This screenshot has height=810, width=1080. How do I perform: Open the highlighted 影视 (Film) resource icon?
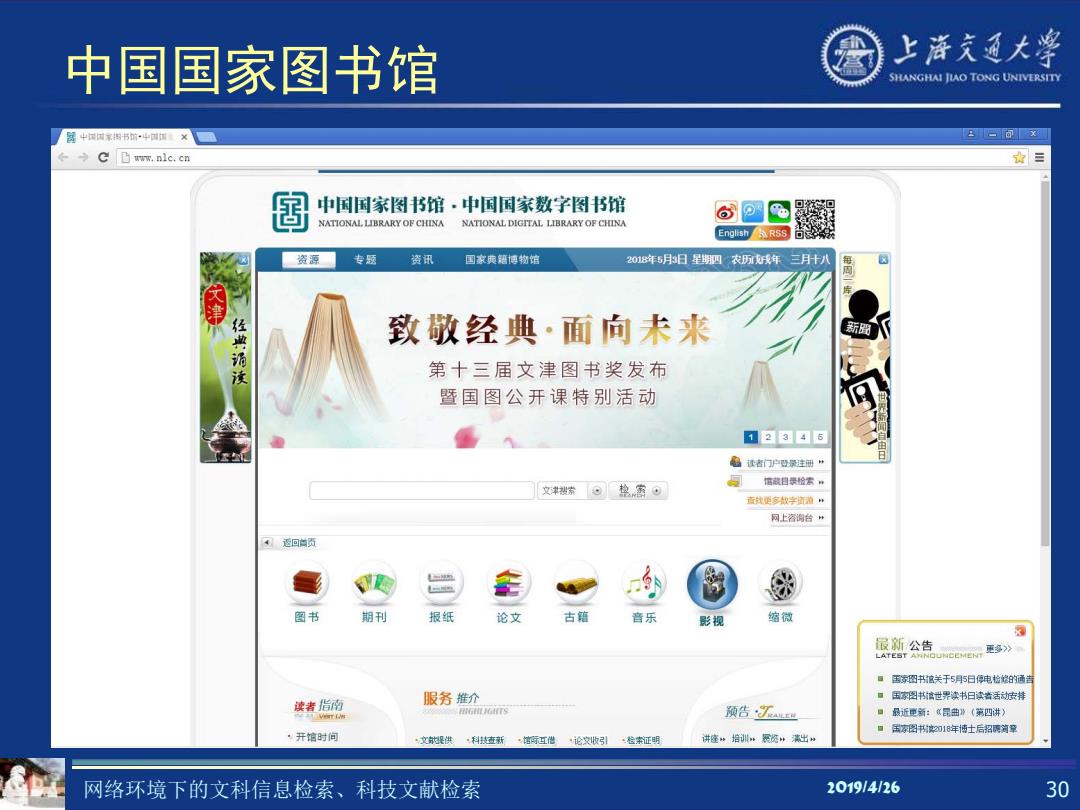tap(712, 592)
